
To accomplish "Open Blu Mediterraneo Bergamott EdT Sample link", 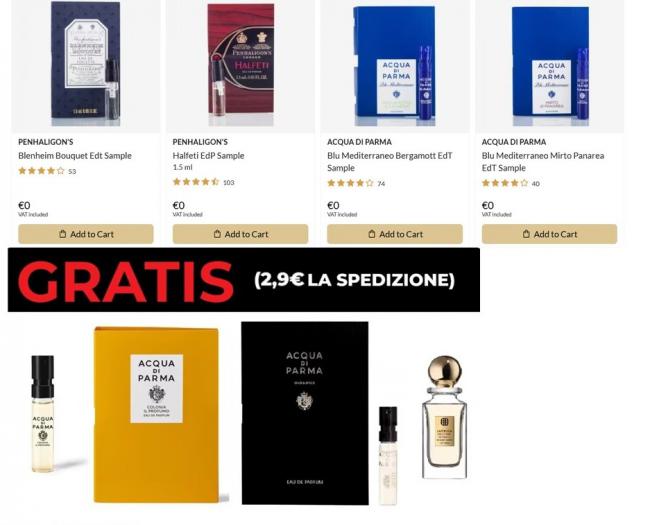I will 390,161.
